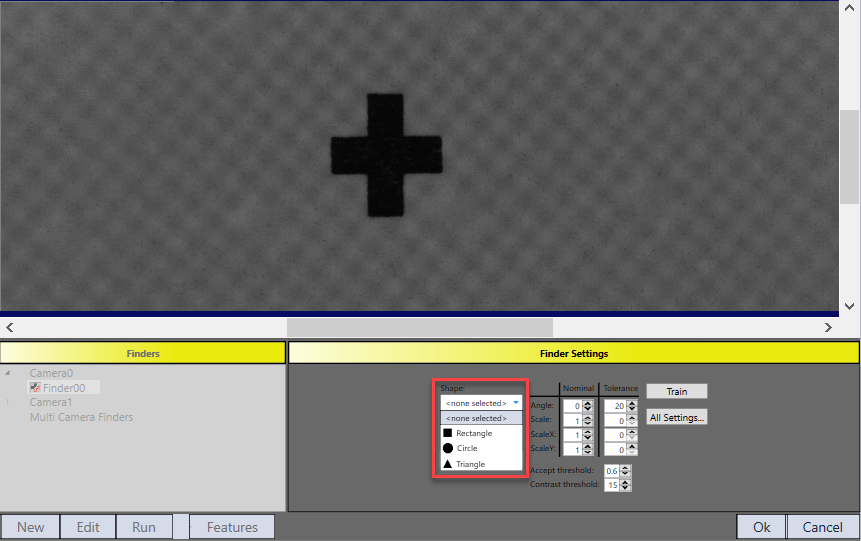The width and height of the screenshot is (861, 541).
Task: Click the right arrow of the horizontal scrollbar
Action: tap(828, 327)
